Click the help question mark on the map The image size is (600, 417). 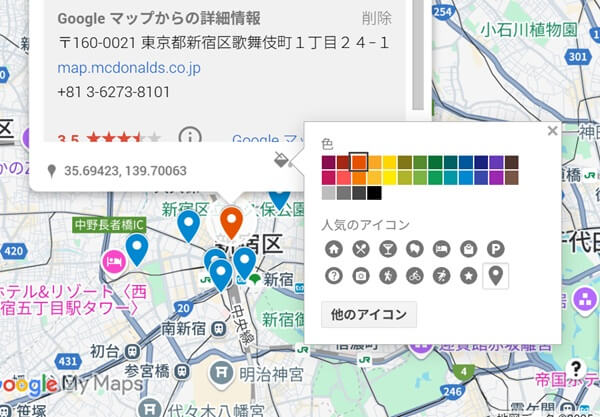(576, 369)
